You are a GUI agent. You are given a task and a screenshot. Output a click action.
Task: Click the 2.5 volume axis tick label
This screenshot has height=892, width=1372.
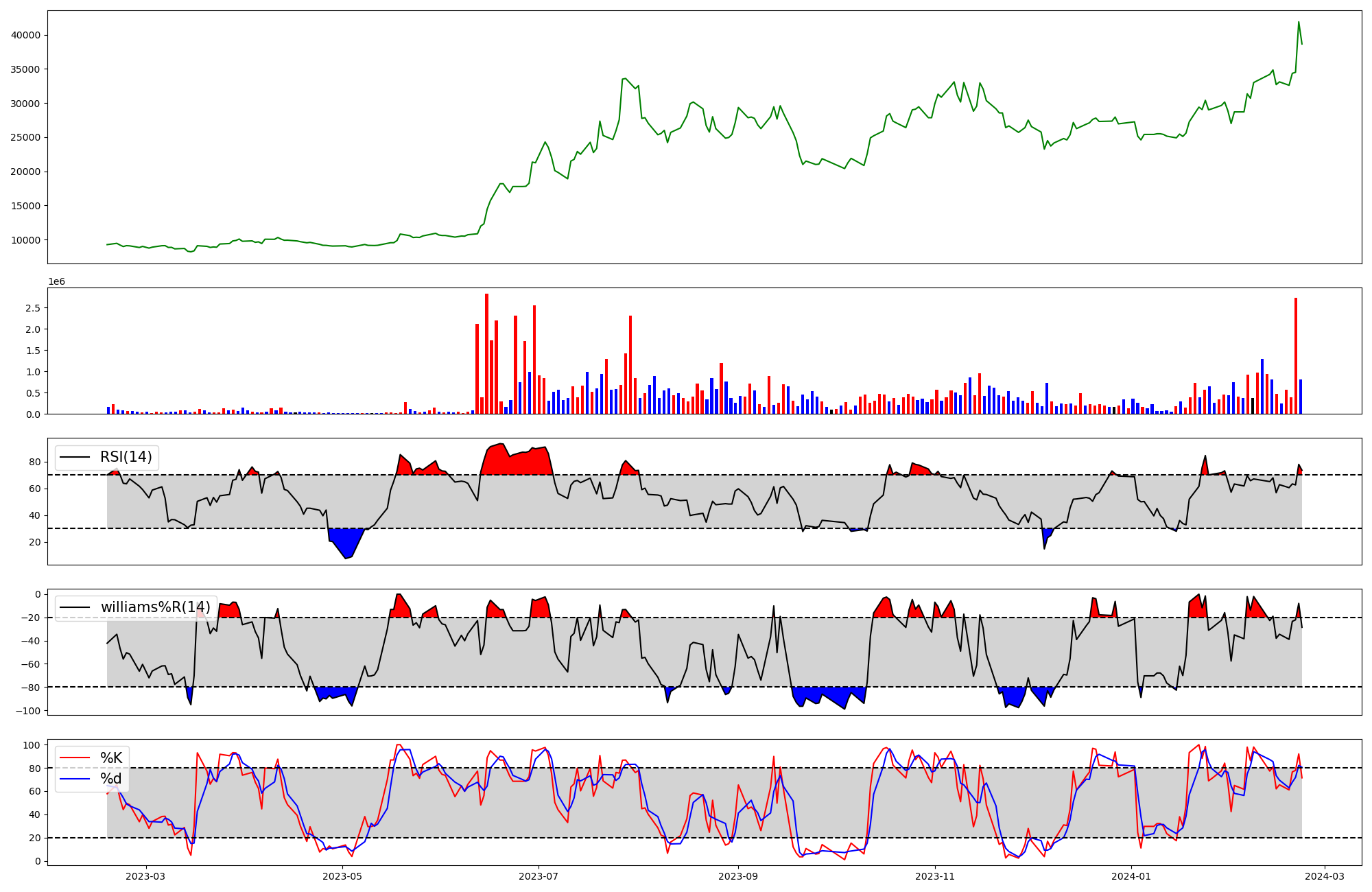[33, 308]
